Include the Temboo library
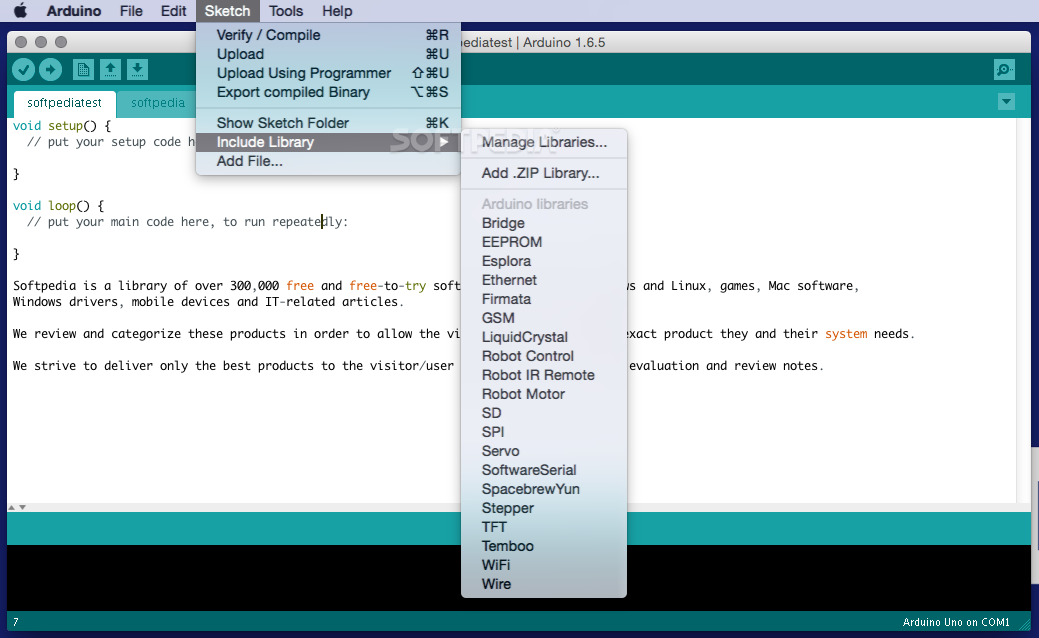1039x638 pixels. point(543,547)
